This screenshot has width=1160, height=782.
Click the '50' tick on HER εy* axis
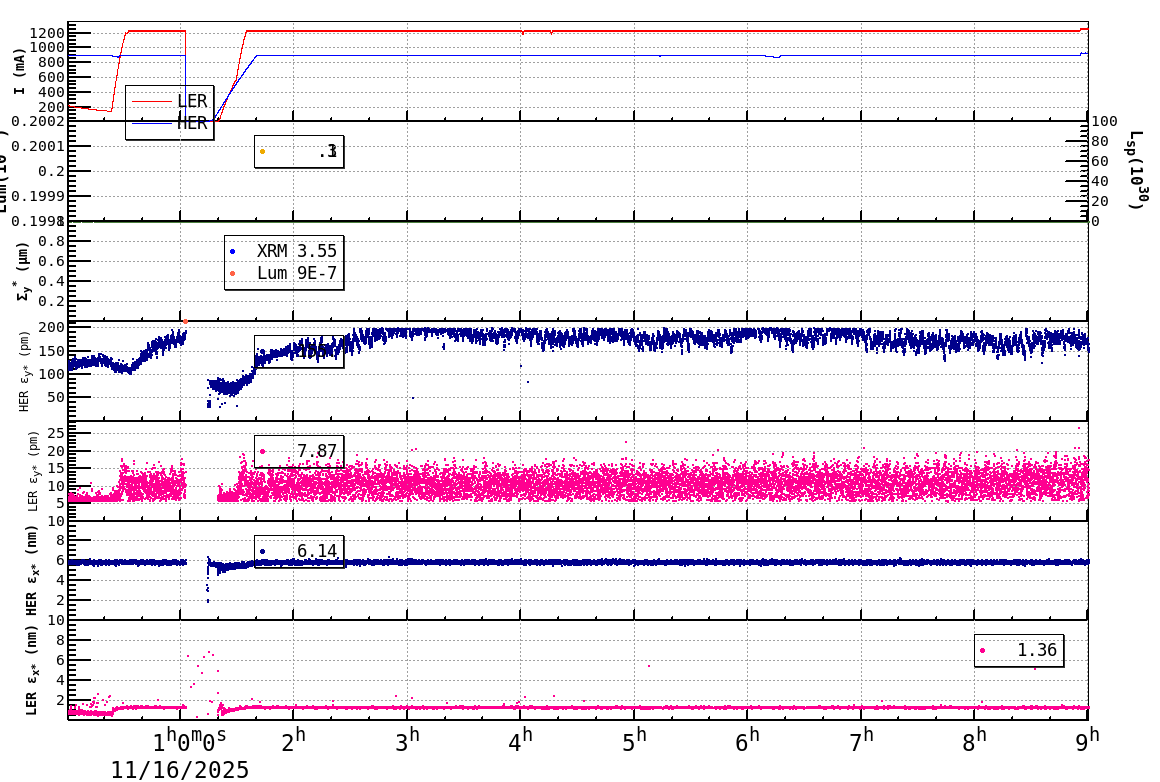pos(56,397)
